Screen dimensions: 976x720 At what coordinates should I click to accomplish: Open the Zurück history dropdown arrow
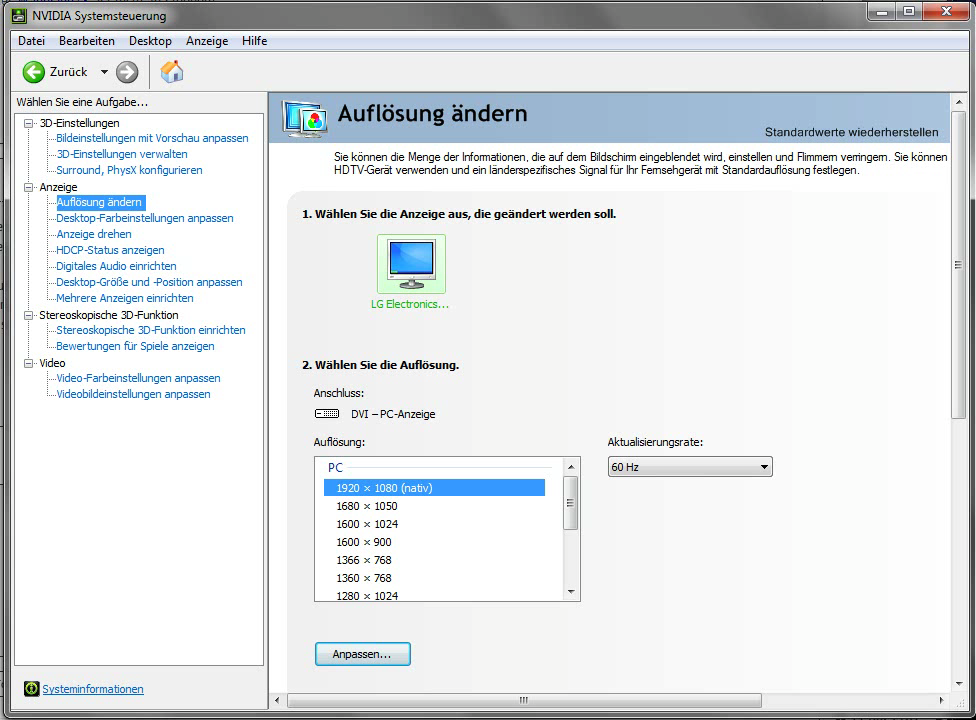coord(104,72)
